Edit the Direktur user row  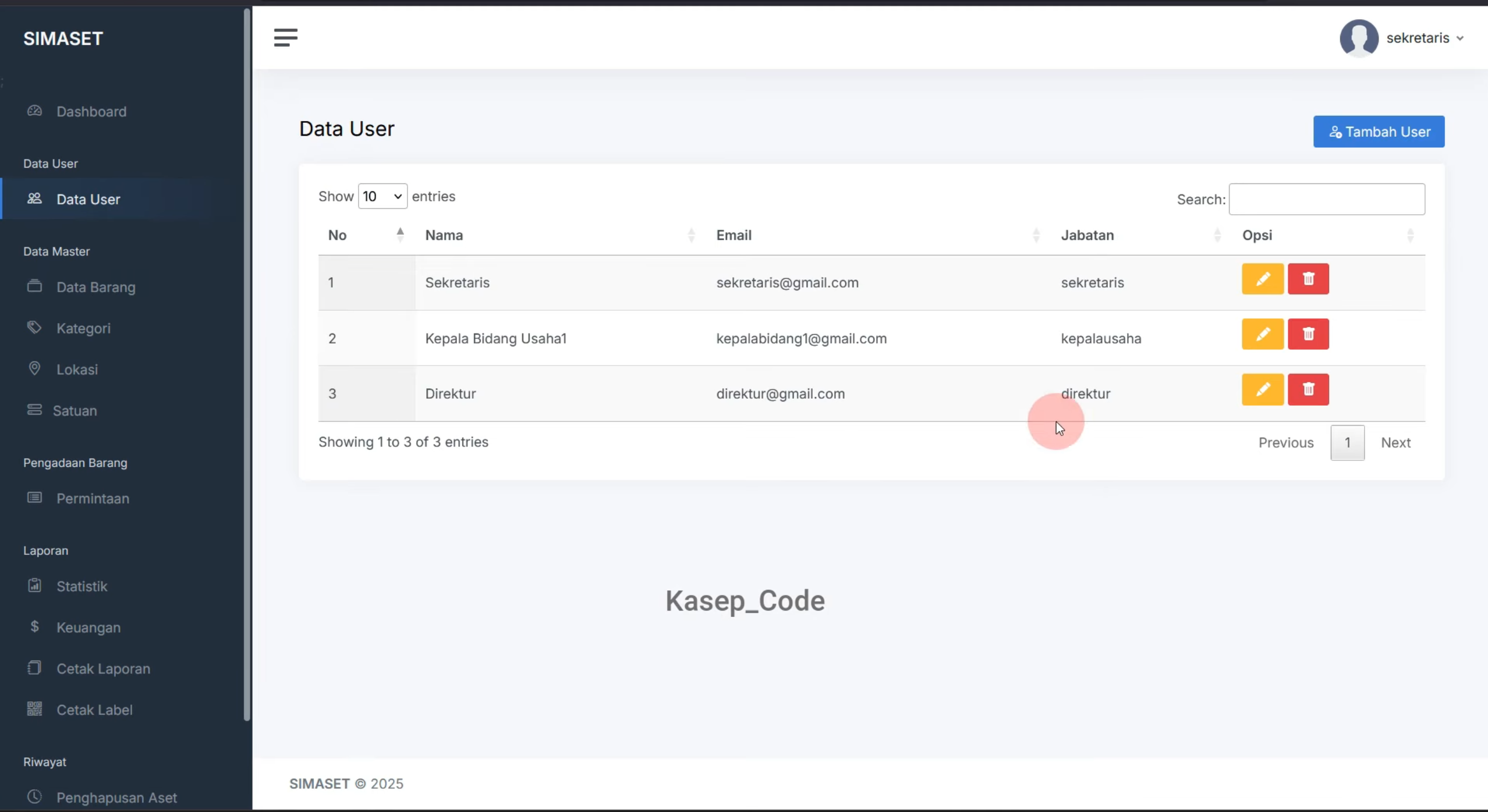click(x=1262, y=389)
